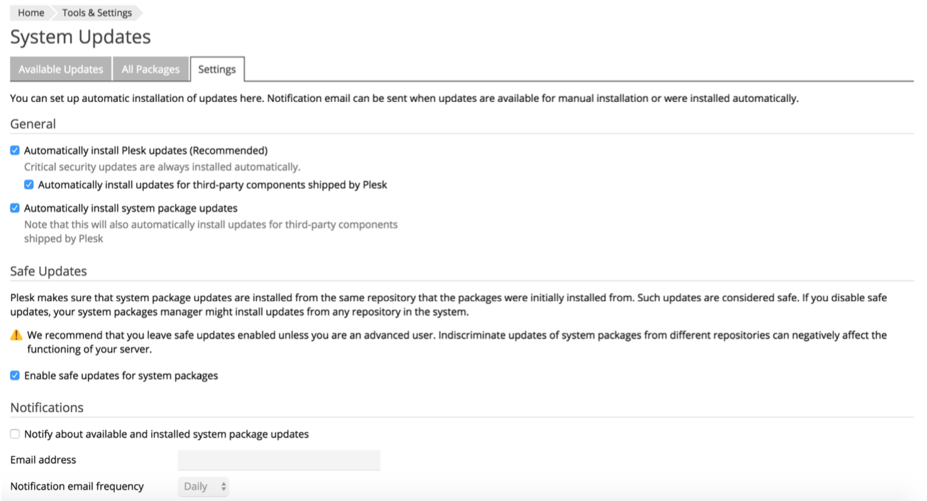Click the Notification email frequency label
The height and width of the screenshot is (501, 927).
(x=77, y=487)
